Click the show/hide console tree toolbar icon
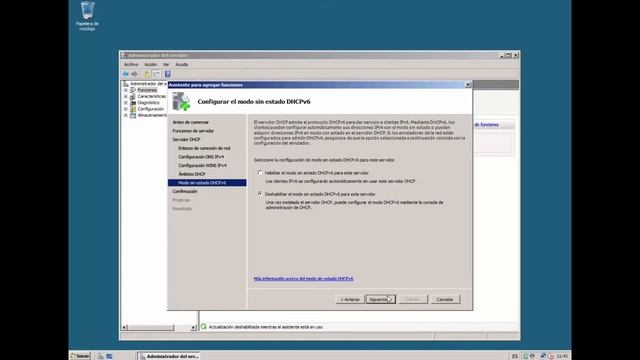The height and width of the screenshot is (360, 640). tap(156, 74)
